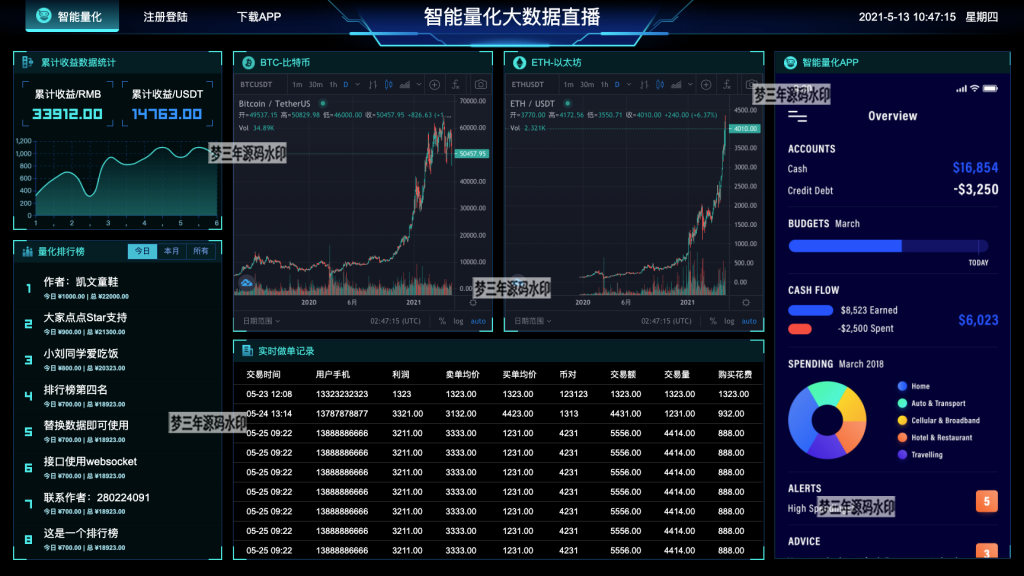Toggle log scale on ETH chart
This screenshot has width=1024, height=576.
click(x=729, y=321)
